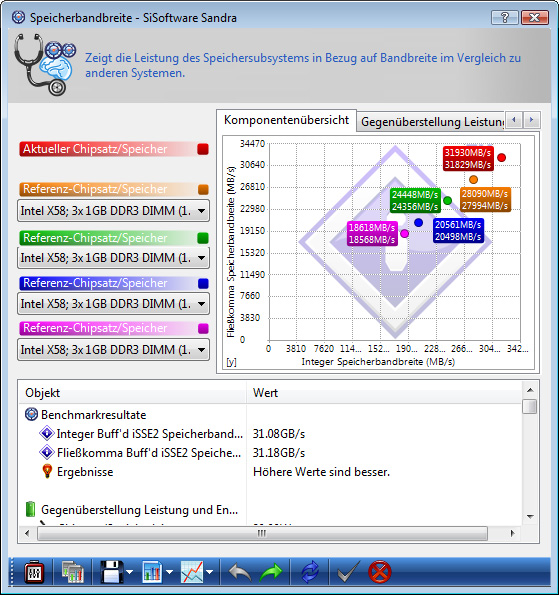Toggle the magenta reference chipset swatch
The width and height of the screenshot is (559, 595).
(203, 328)
